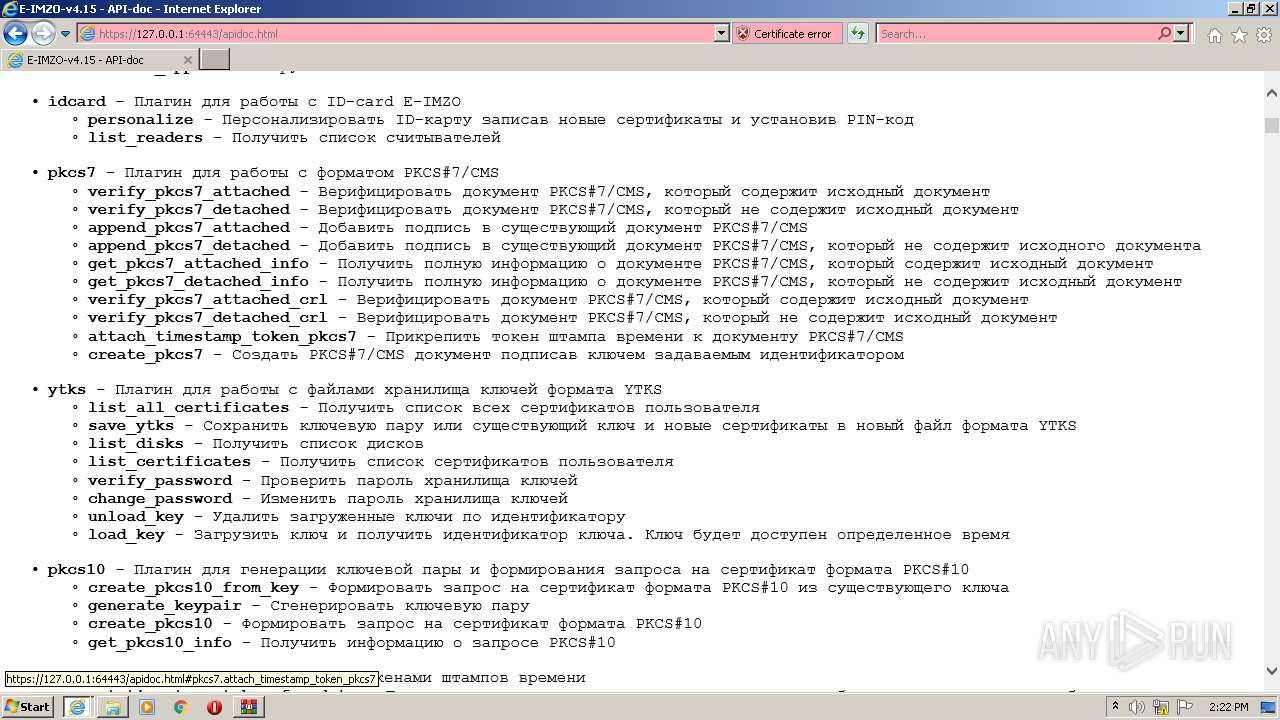Open verify_pkcs7_attached_crl link
This screenshot has height=720, width=1280.
(207, 299)
